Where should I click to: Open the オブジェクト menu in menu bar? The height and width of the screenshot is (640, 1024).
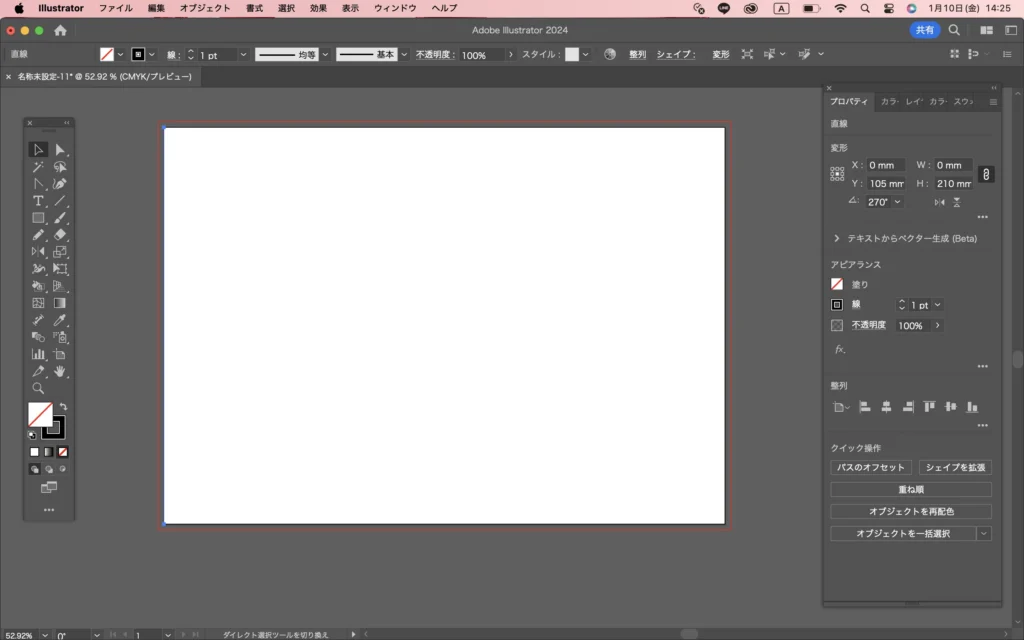[205, 8]
